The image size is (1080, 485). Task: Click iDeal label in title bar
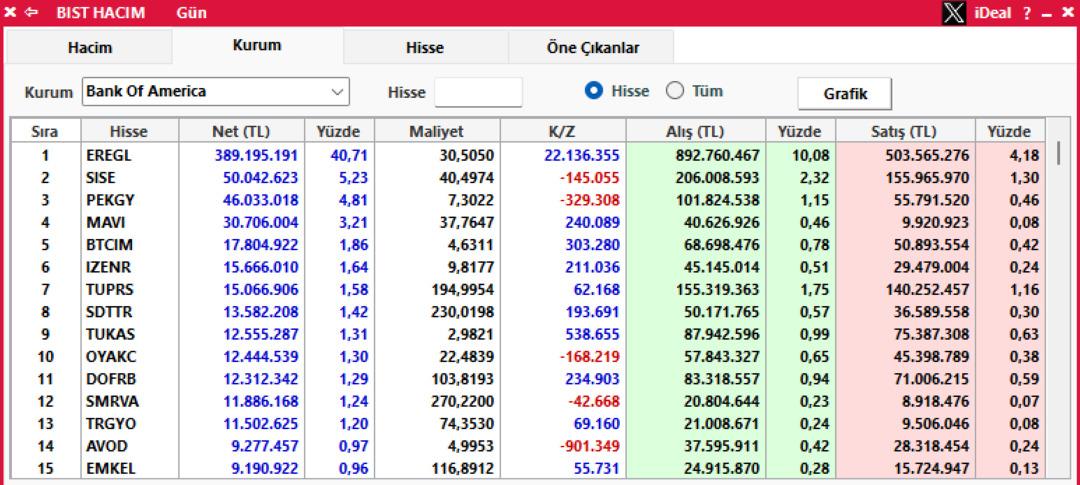993,12
